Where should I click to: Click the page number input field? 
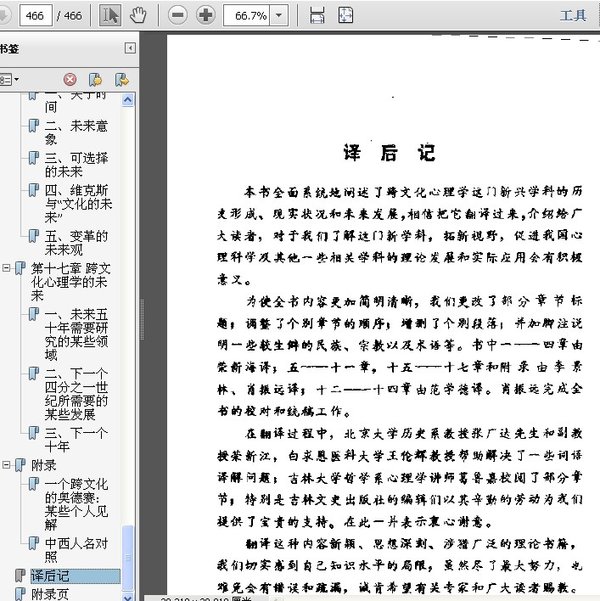pos(36,15)
